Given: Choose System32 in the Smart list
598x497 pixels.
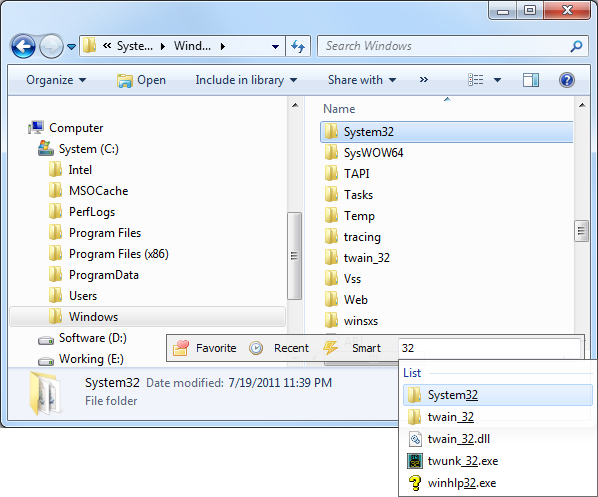Looking at the screenshot, I should pyautogui.click(x=497, y=395).
